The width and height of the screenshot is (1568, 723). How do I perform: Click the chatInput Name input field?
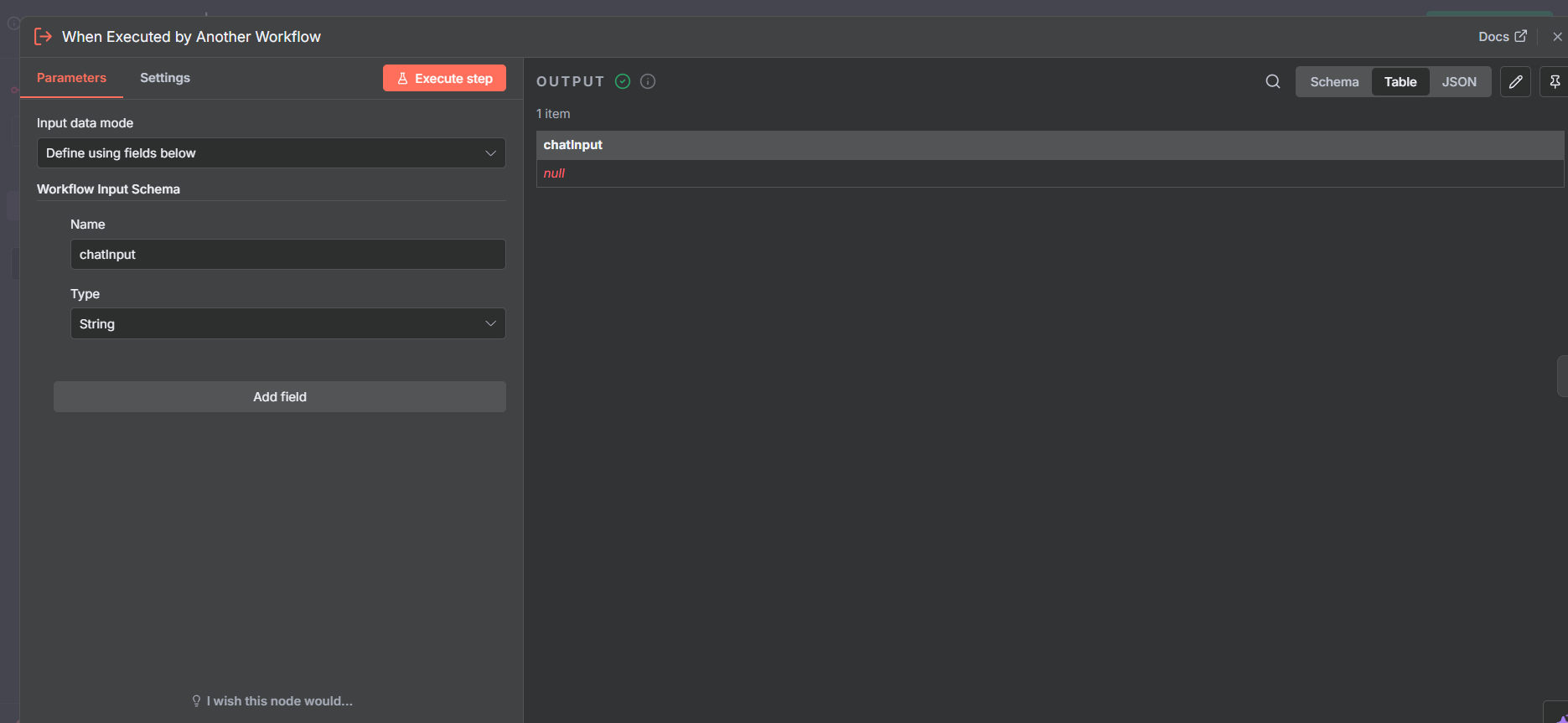tap(287, 255)
